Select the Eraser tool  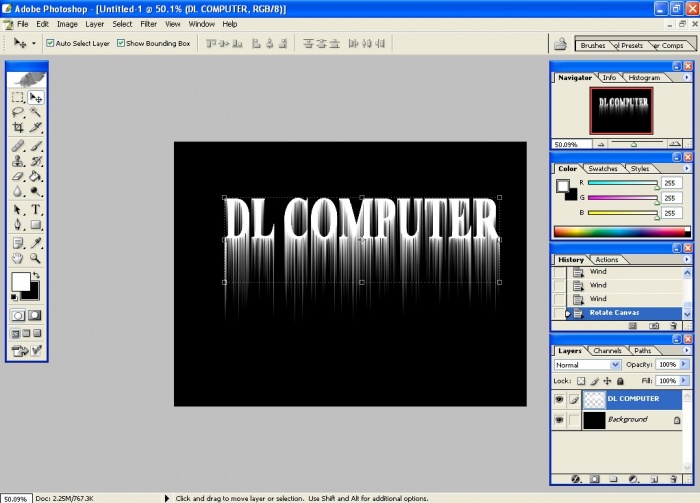point(18,176)
